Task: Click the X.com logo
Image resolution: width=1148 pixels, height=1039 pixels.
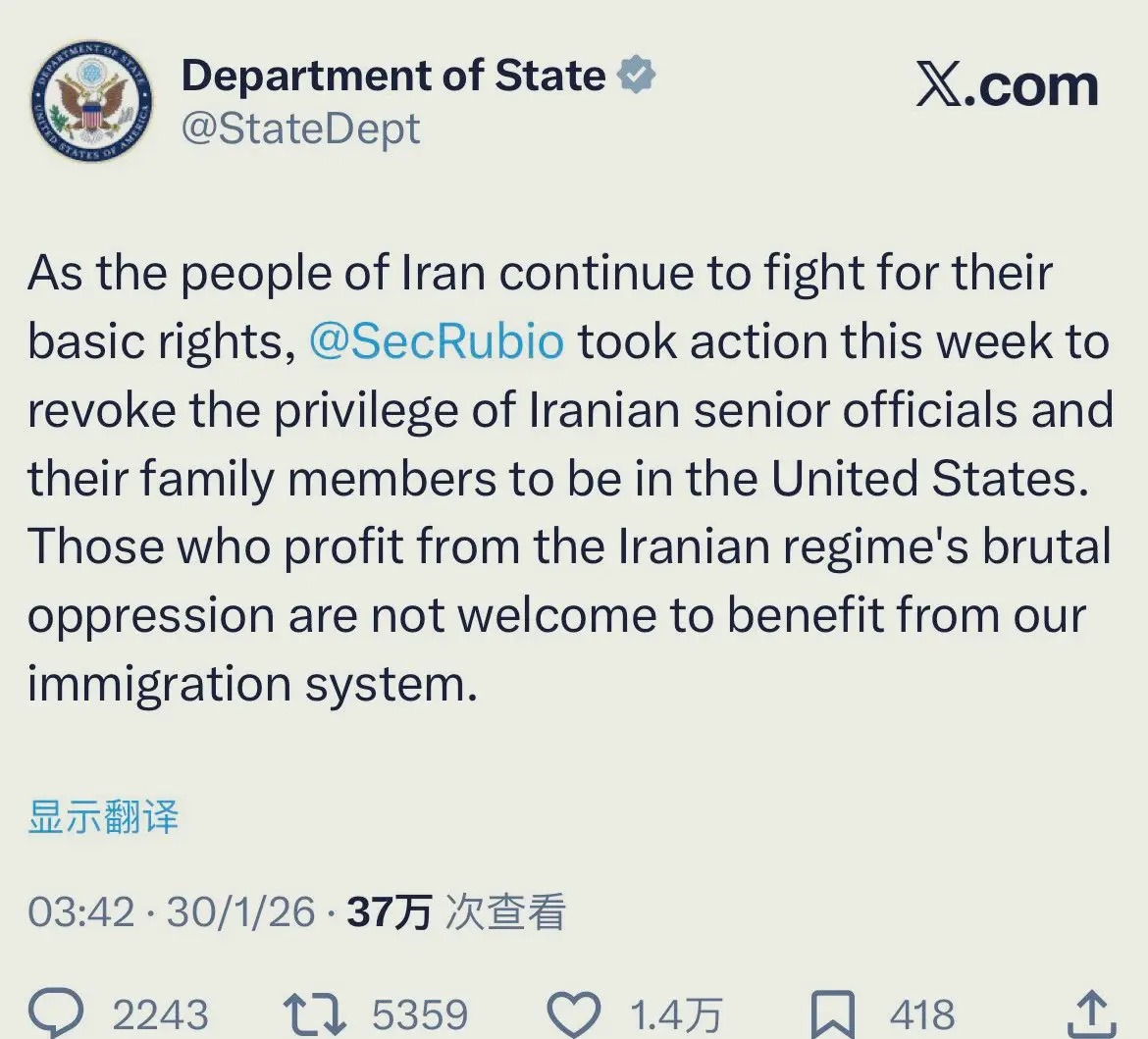Action: tap(1008, 87)
